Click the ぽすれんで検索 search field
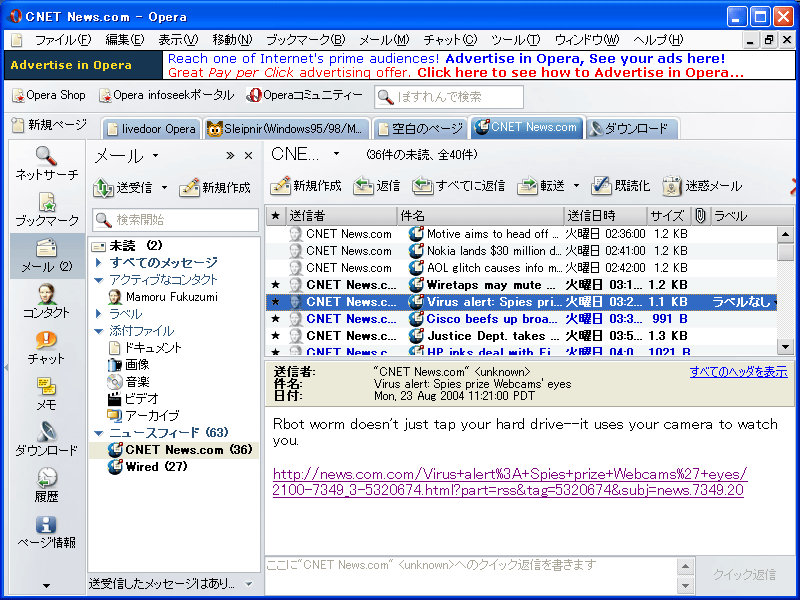 tap(449, 96)
